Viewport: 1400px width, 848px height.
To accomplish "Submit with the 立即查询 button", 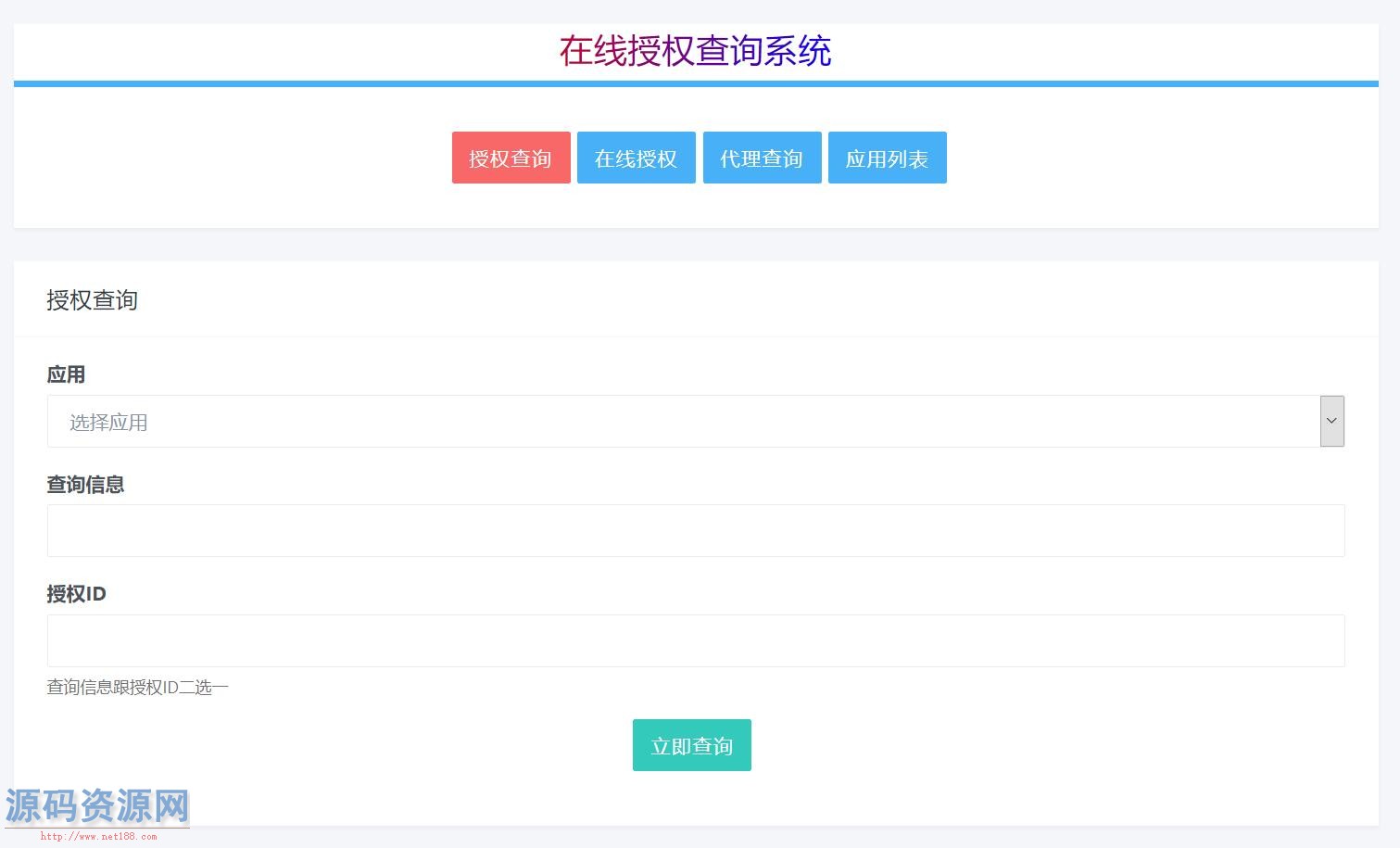I will (692, 745).
